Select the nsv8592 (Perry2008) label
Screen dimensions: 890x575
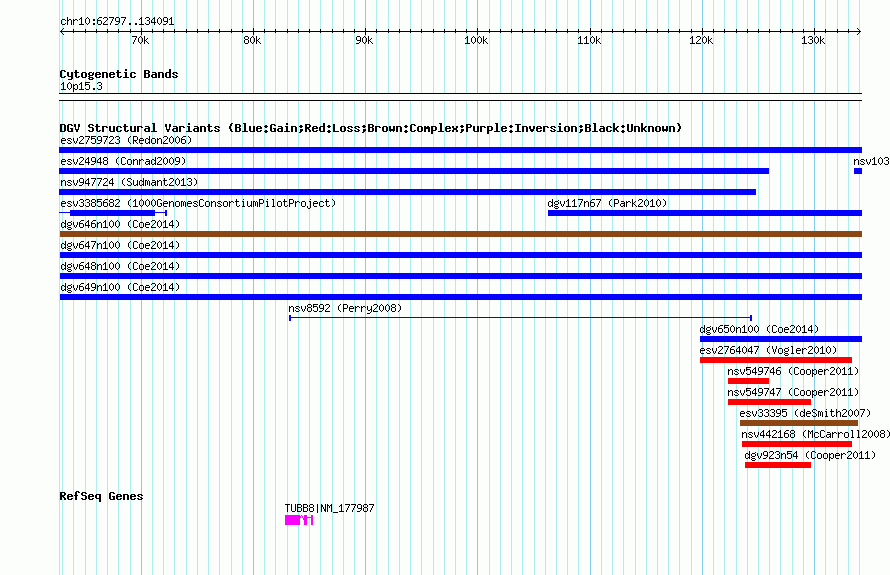pyautogui.click(x=345, y=308)
